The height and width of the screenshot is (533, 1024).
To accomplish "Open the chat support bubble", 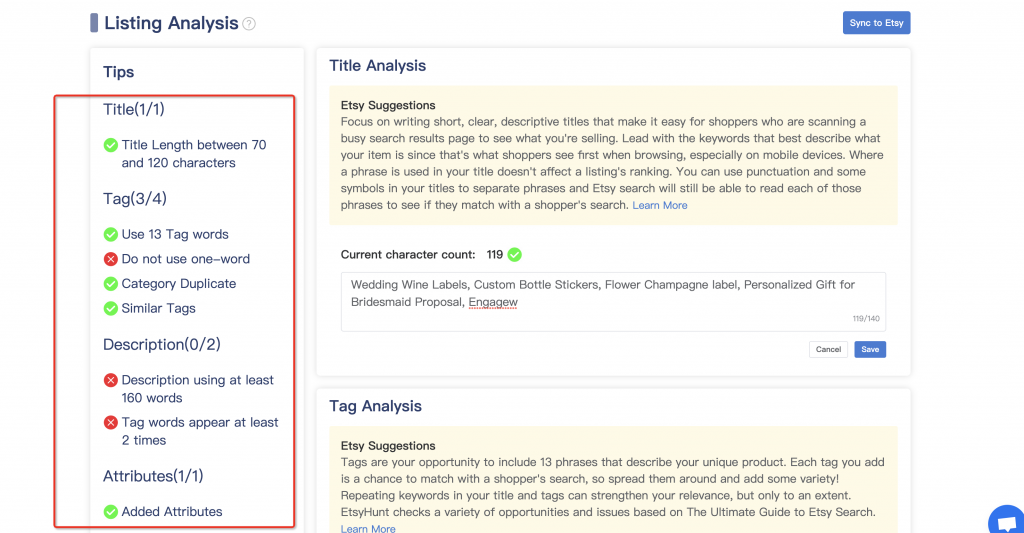I will (x=1005, y=522).
